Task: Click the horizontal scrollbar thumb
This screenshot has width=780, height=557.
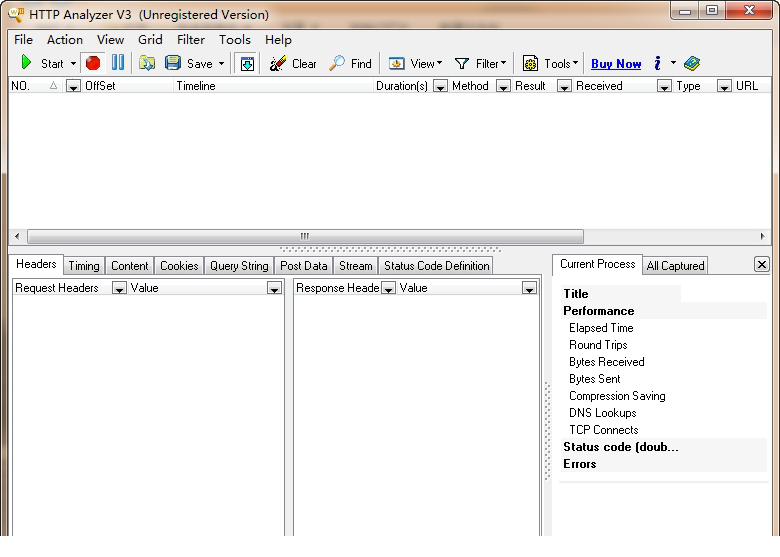Action: [x=305, y=236]
